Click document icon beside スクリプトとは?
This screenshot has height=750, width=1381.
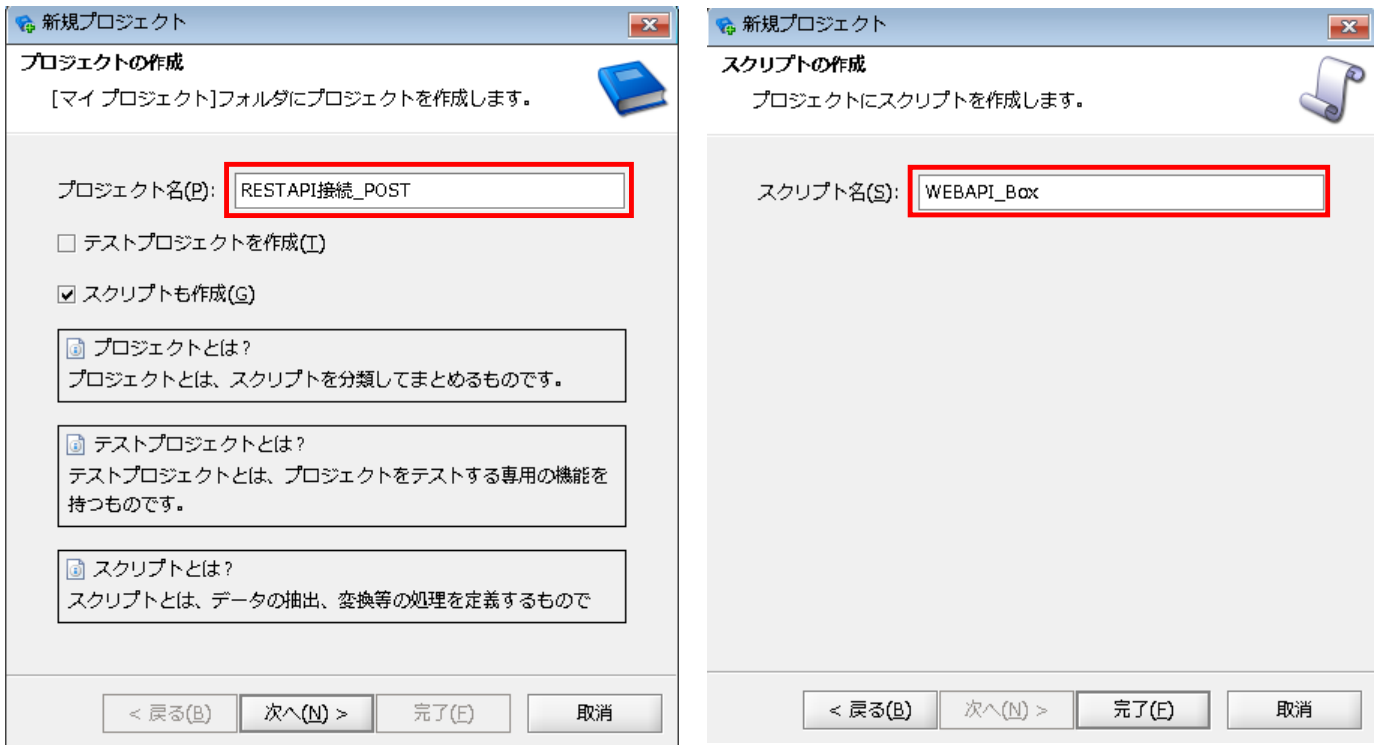click(x=76, y=568)
